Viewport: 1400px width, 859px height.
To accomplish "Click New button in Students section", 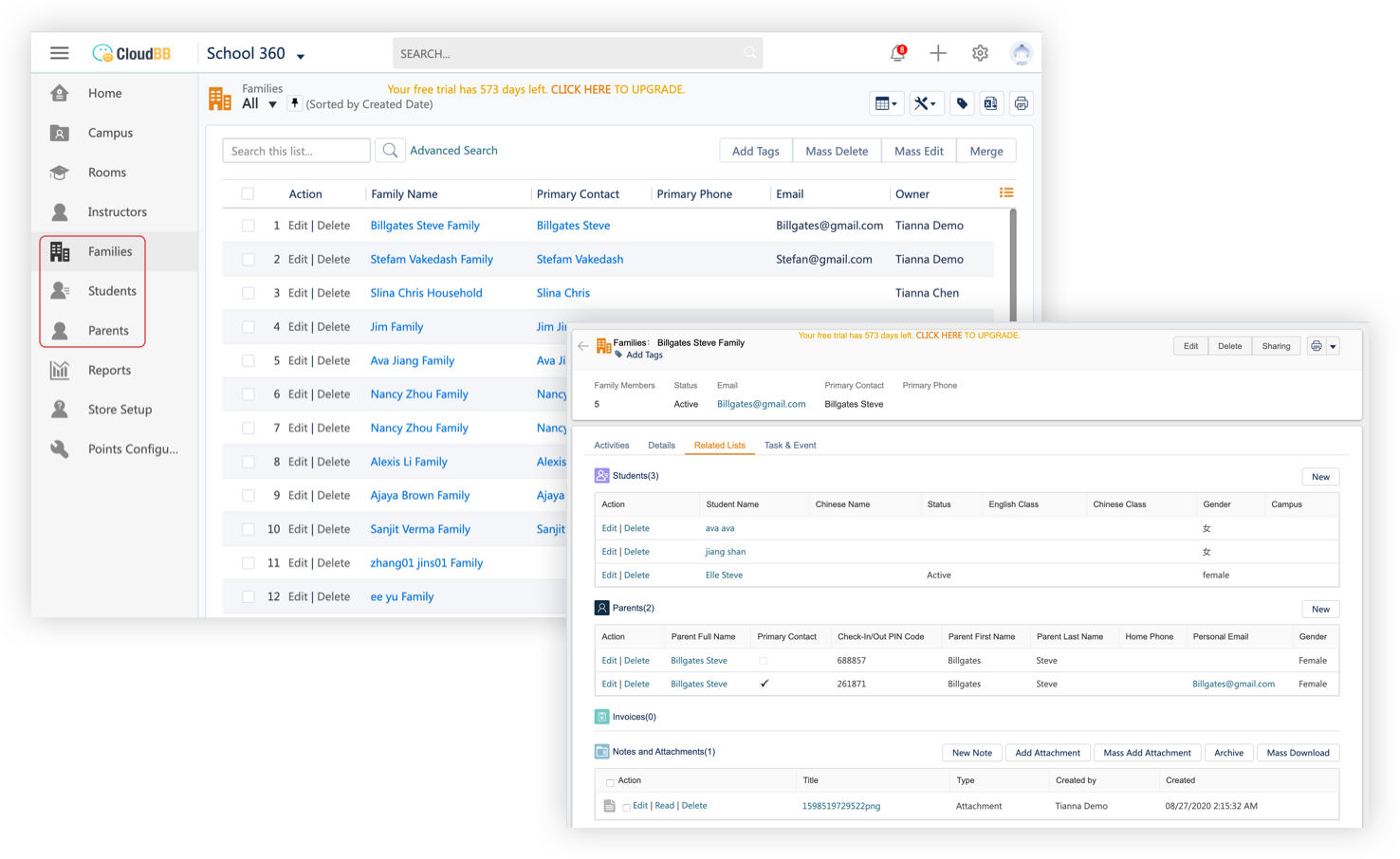I will (x=1320, y=477).
